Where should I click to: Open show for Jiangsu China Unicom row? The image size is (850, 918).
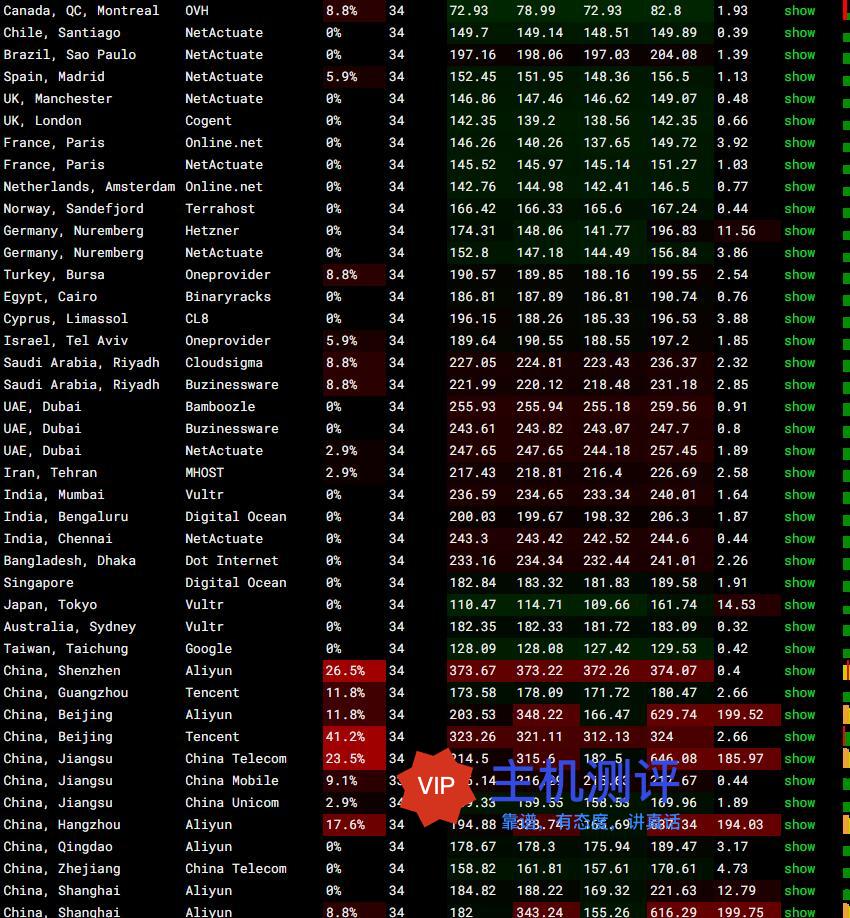[x=800, y=803]
